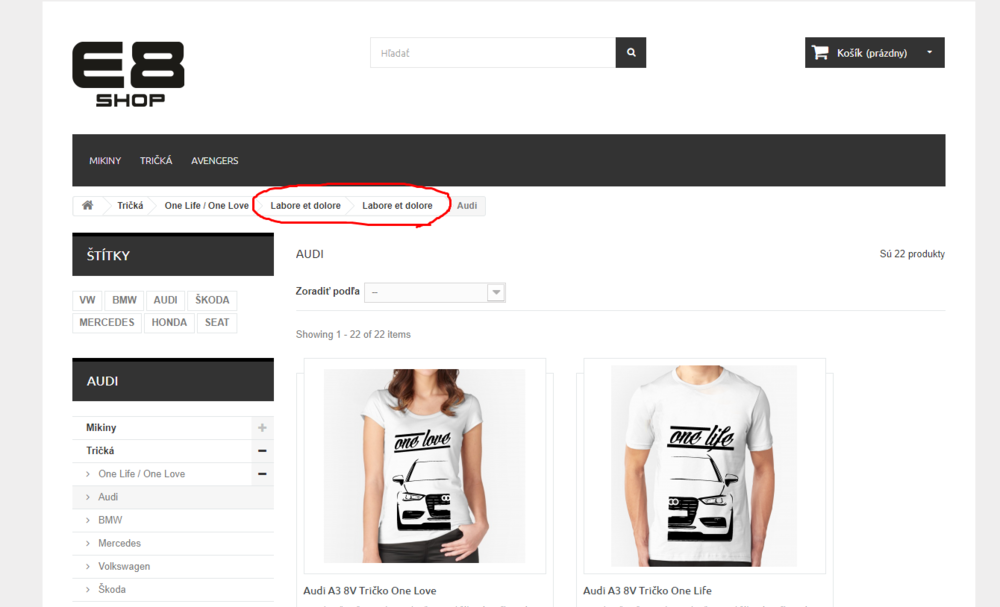Click the AUDI page heading

pos(310,254)
